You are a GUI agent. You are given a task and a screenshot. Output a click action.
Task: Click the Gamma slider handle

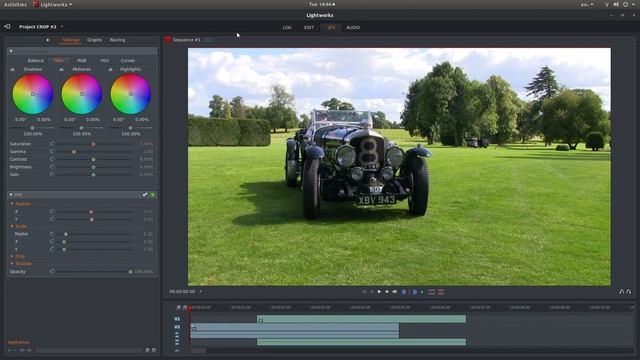coord(74,152)
